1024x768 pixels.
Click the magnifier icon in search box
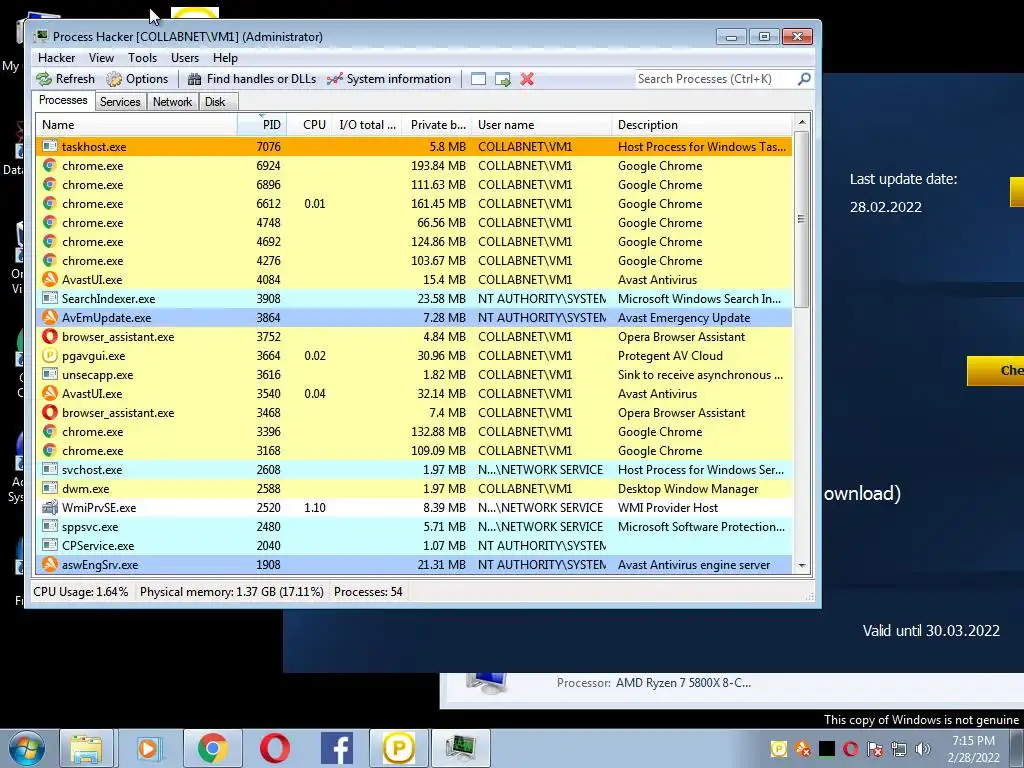(804, 79)
